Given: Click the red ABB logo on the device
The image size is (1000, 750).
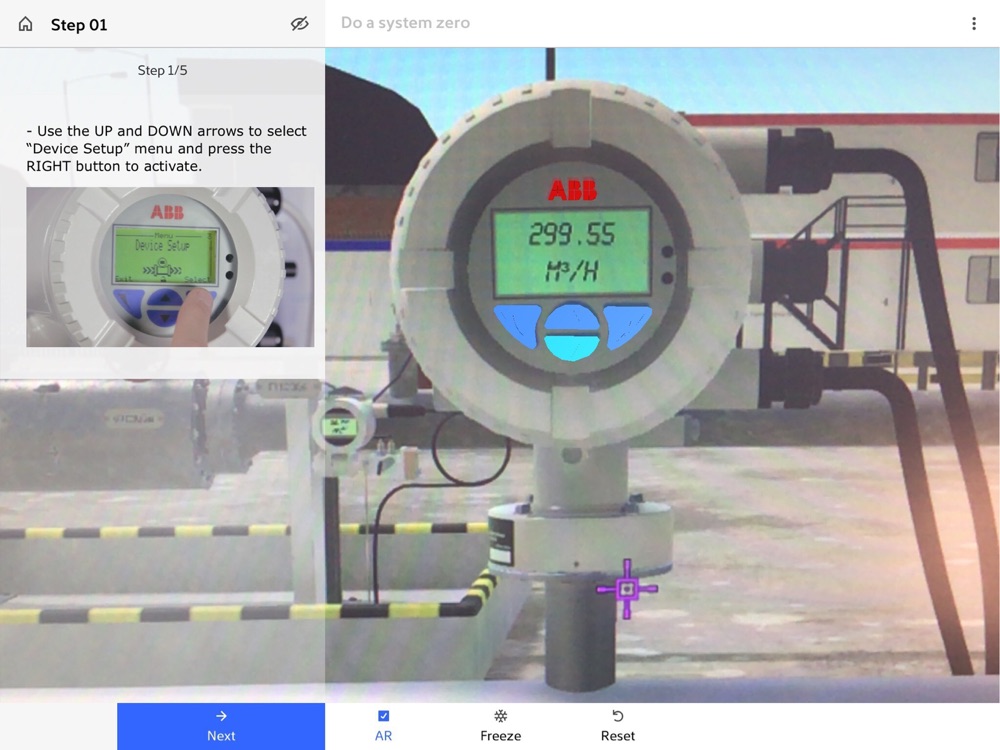Looking at the screenshot, I should coord(573,189).
